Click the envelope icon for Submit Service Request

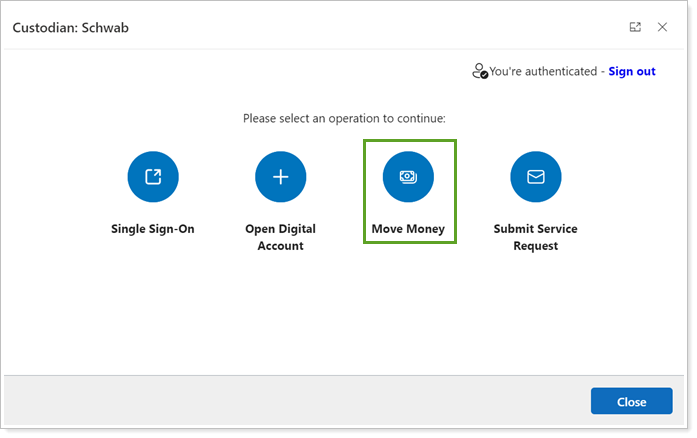[x=535, y=177]
